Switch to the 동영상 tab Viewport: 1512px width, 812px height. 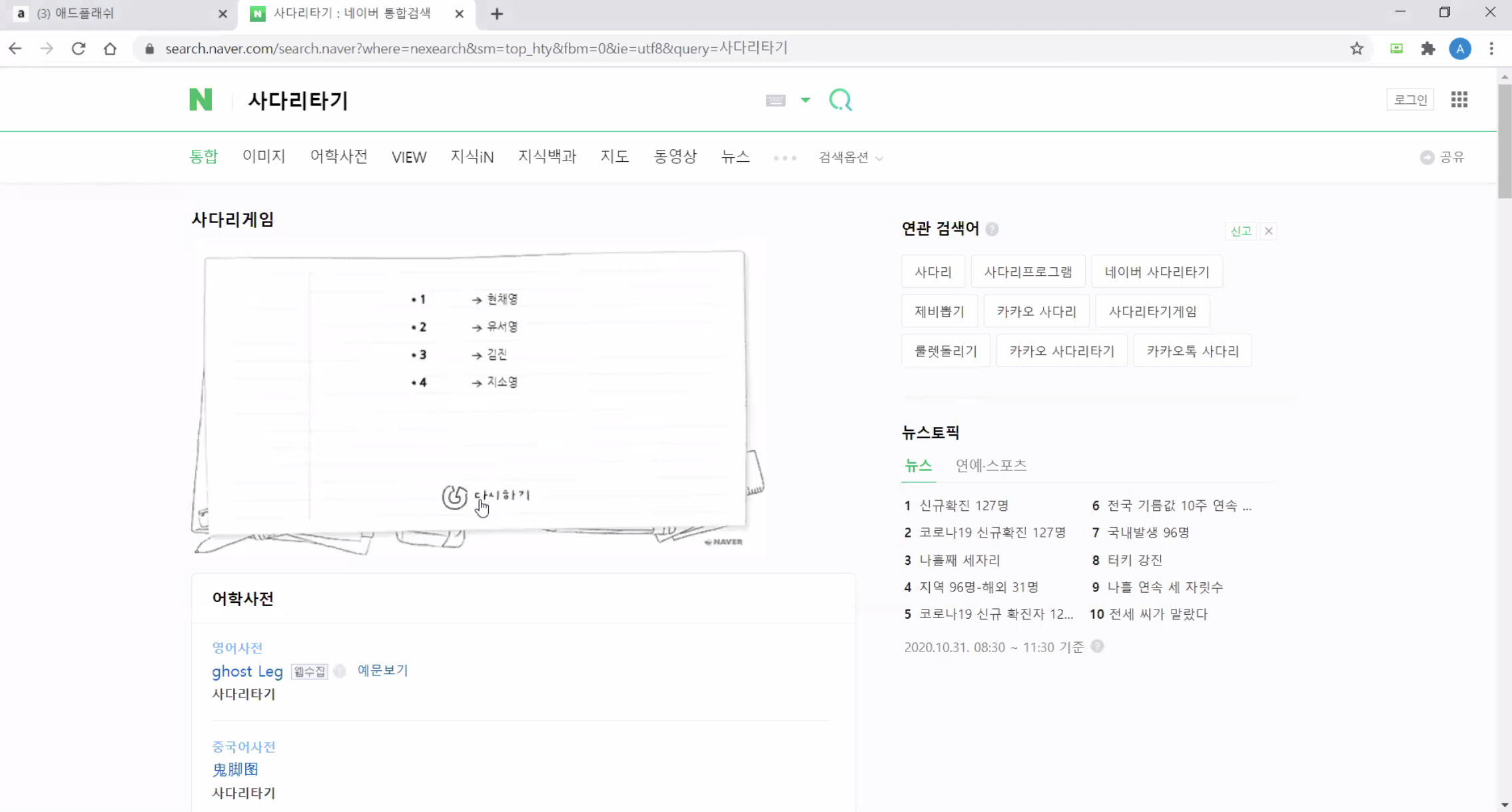pyautogui.click(x=675, y=157)
